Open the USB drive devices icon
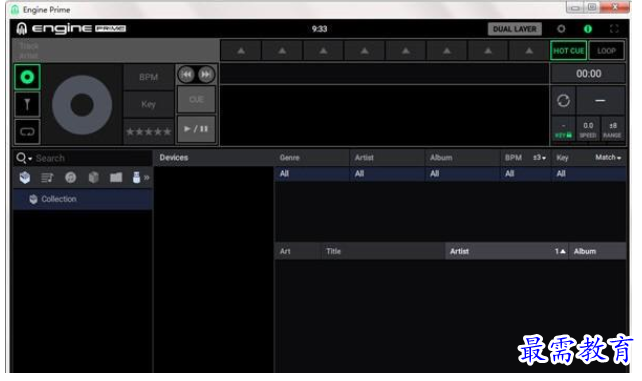Screen dimensions: 642x381 point(136,177)
